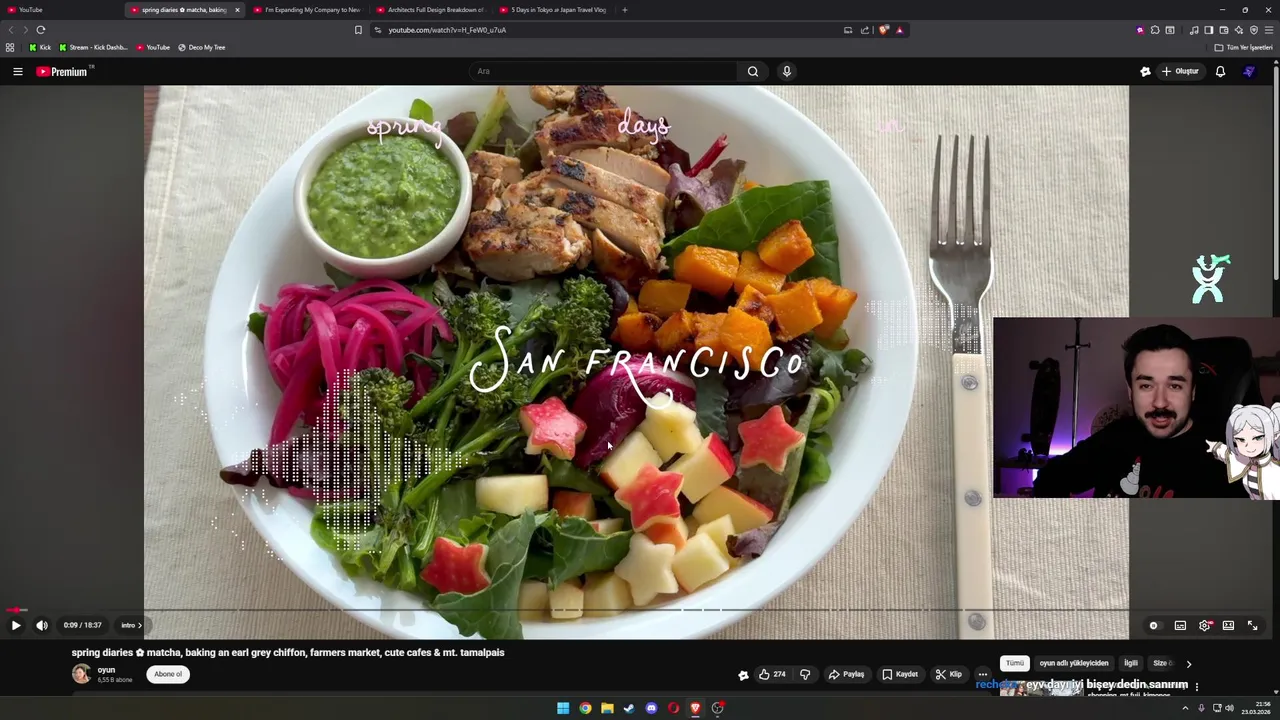The image size is (1280, 720).
Task: Select the İlgili filter chip
Action: pos(1131,663)
